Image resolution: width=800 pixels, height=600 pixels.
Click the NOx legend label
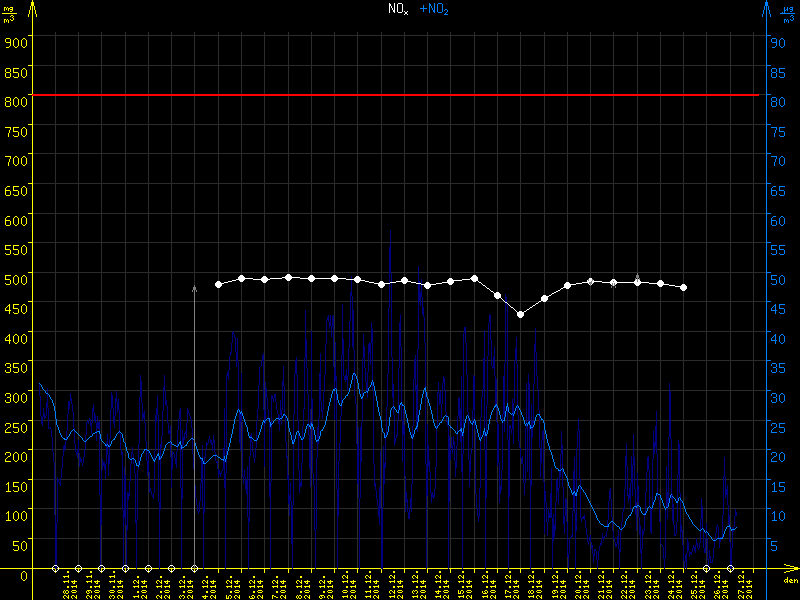click(x=398, y=9)
